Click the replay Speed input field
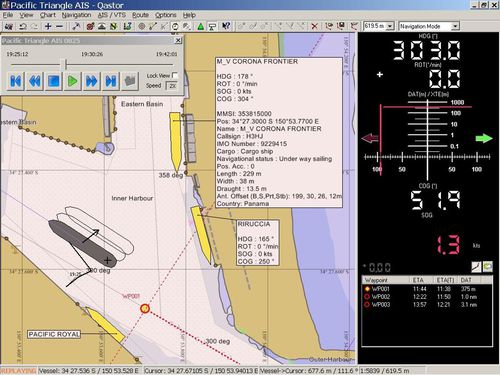500x375 pixels. coord(172,86)
